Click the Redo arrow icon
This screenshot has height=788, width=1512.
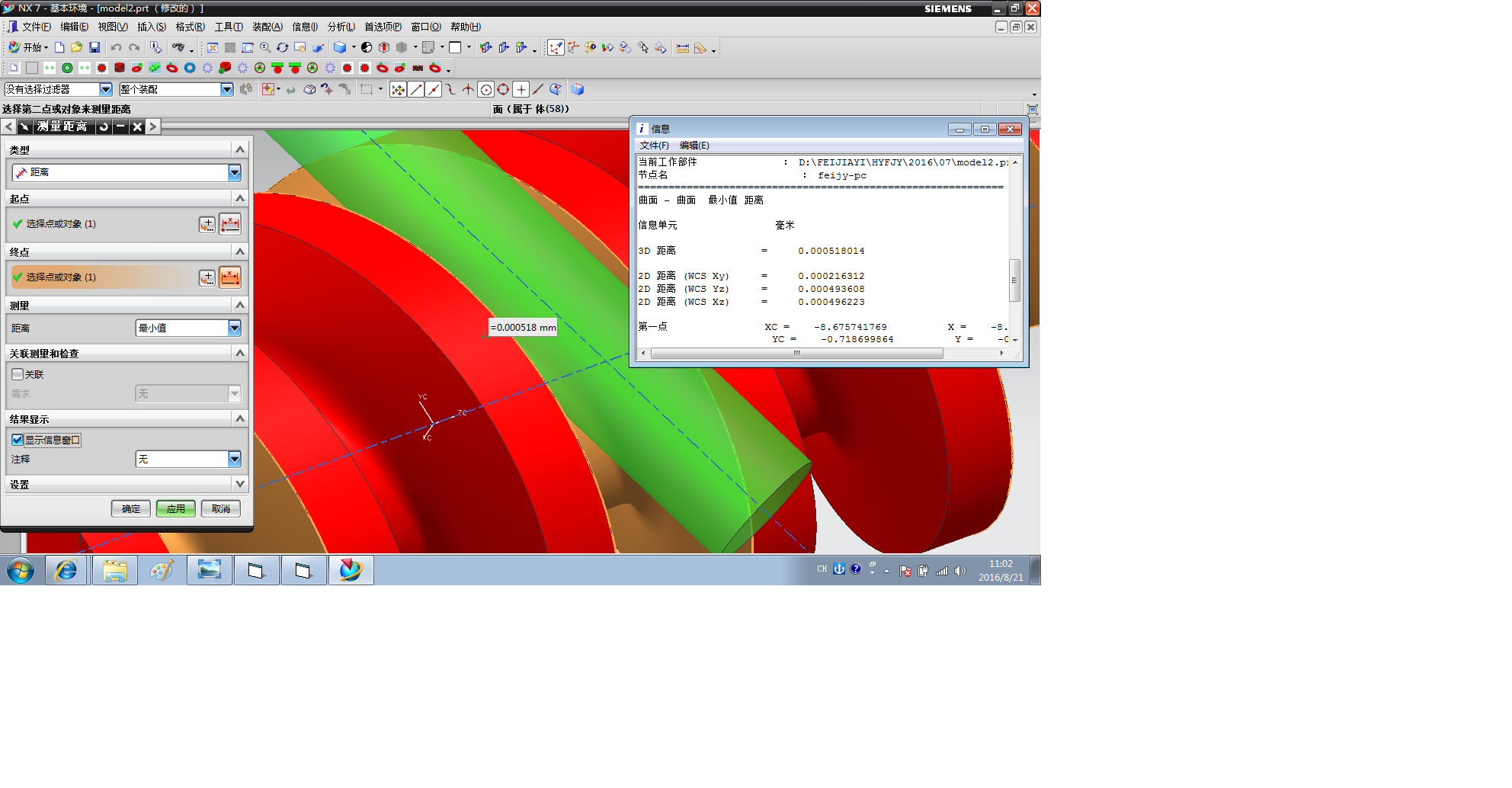(x=134, y=47)
